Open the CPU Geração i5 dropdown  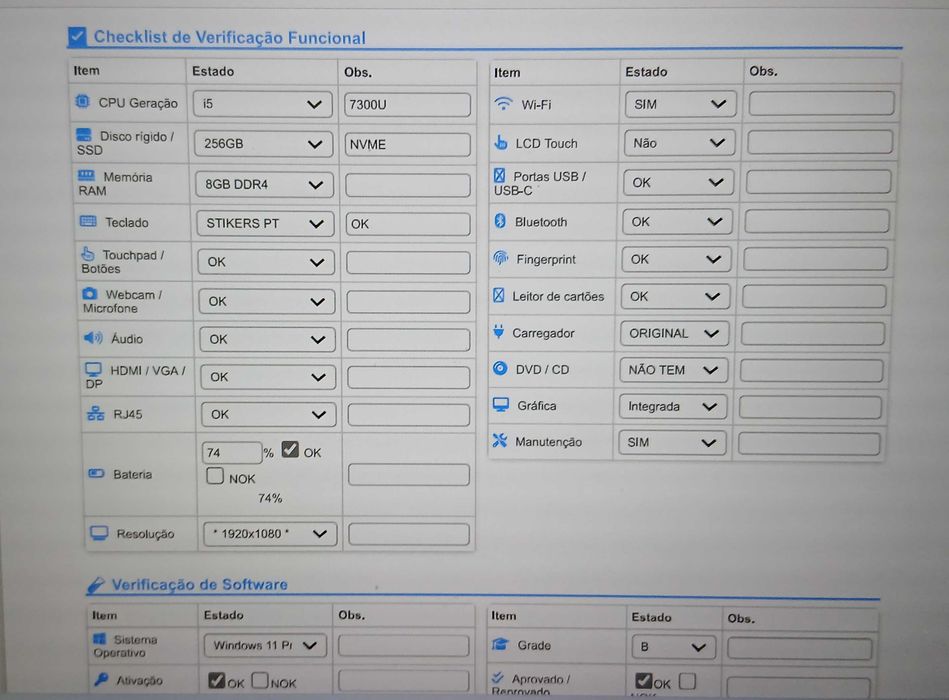263,104
